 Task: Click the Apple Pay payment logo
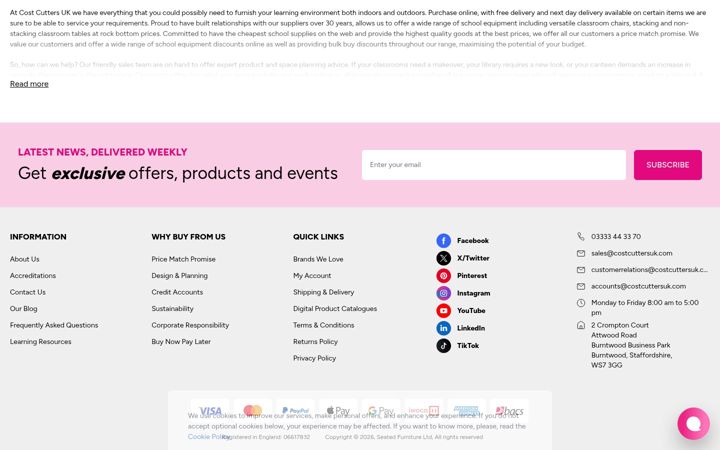tap(338, 411)
